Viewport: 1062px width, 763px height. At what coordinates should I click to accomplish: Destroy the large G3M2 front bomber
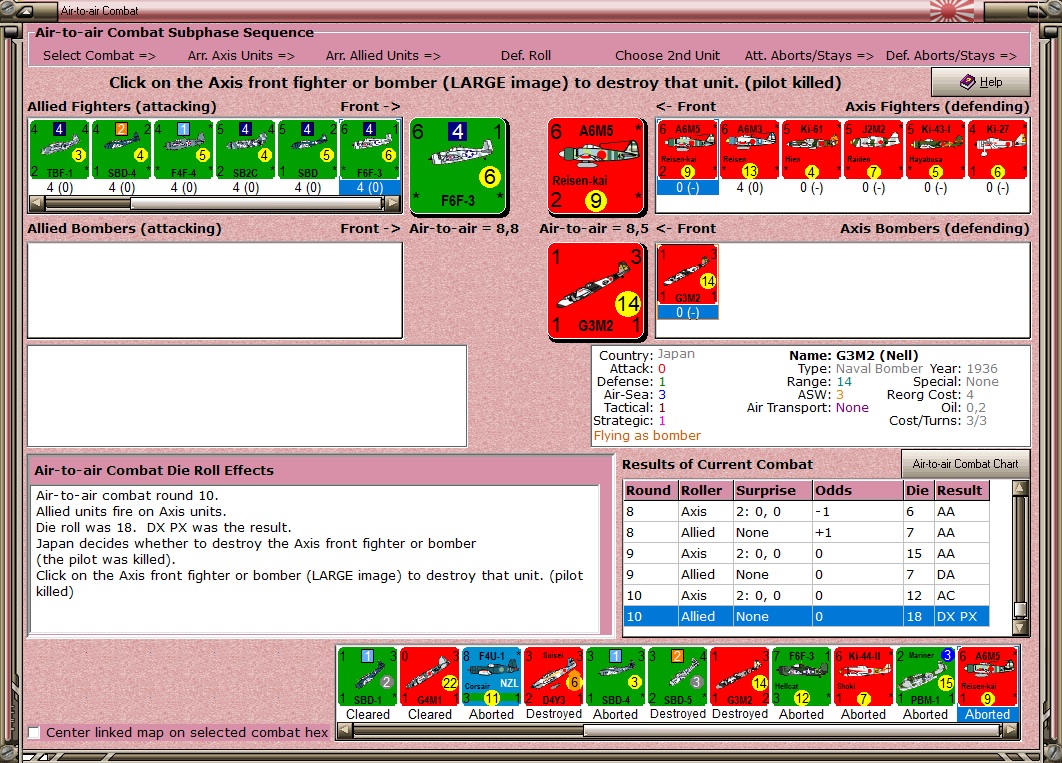[x=595, y=290]
